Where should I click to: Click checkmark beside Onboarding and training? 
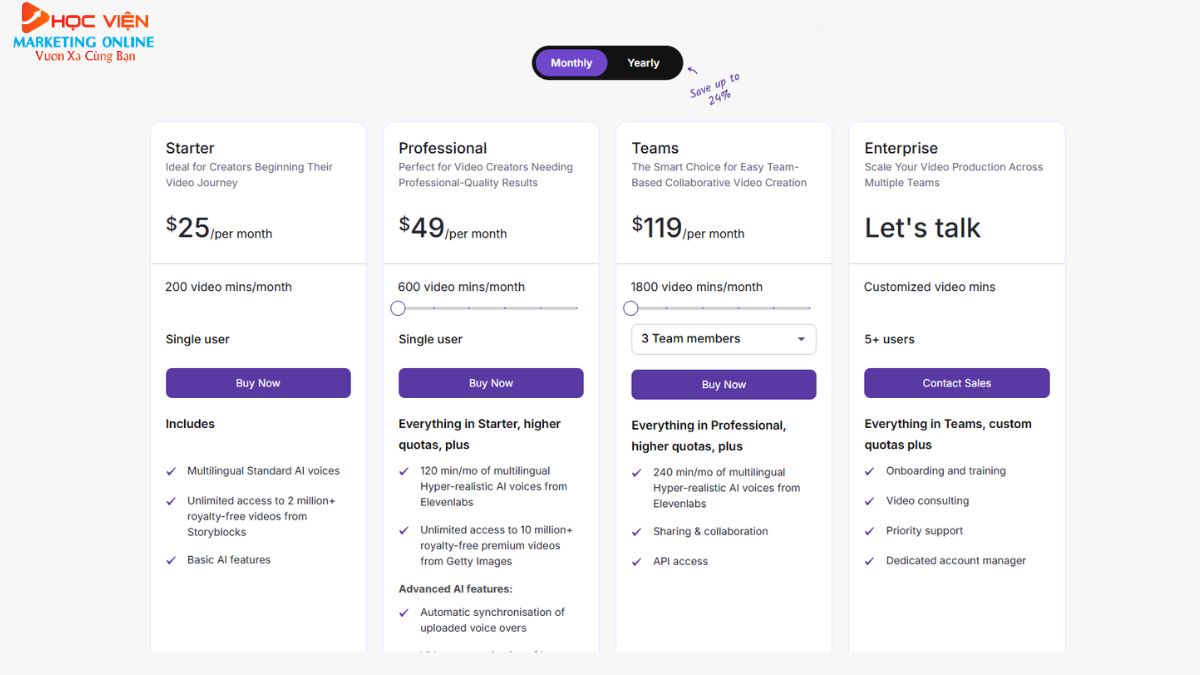870,471
